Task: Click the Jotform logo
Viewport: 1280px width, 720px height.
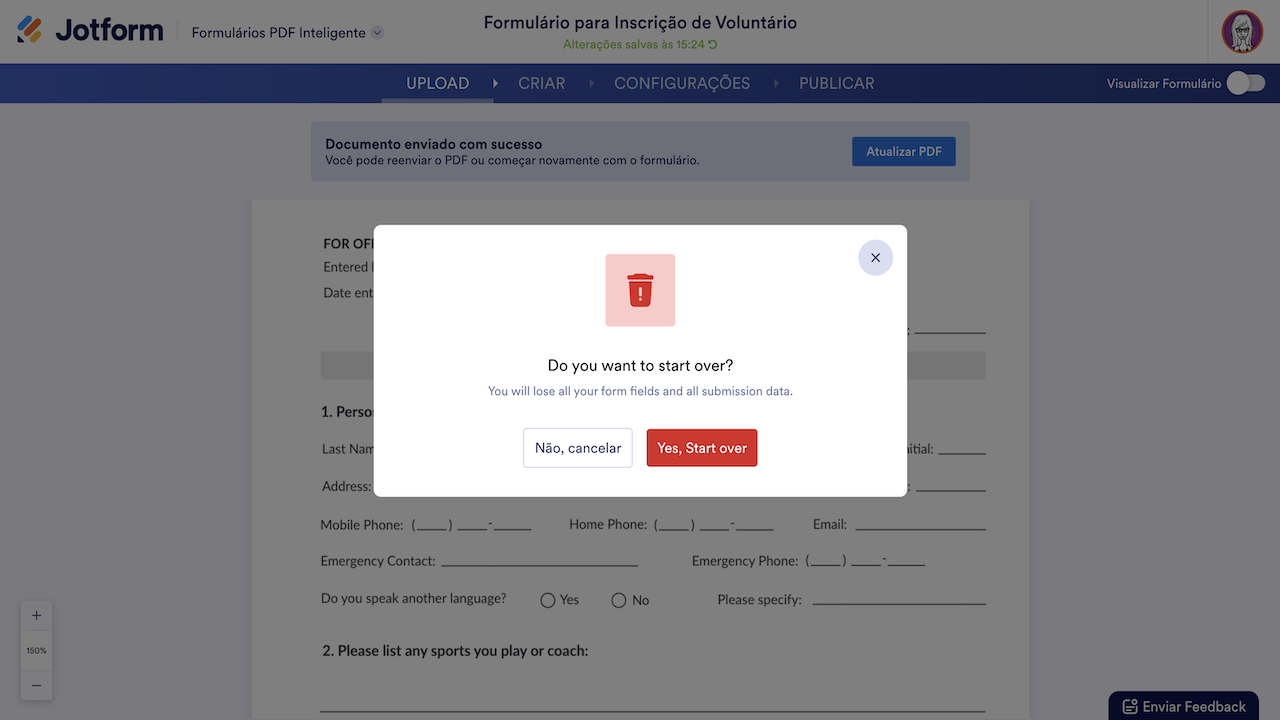Action: pos(90,30)
